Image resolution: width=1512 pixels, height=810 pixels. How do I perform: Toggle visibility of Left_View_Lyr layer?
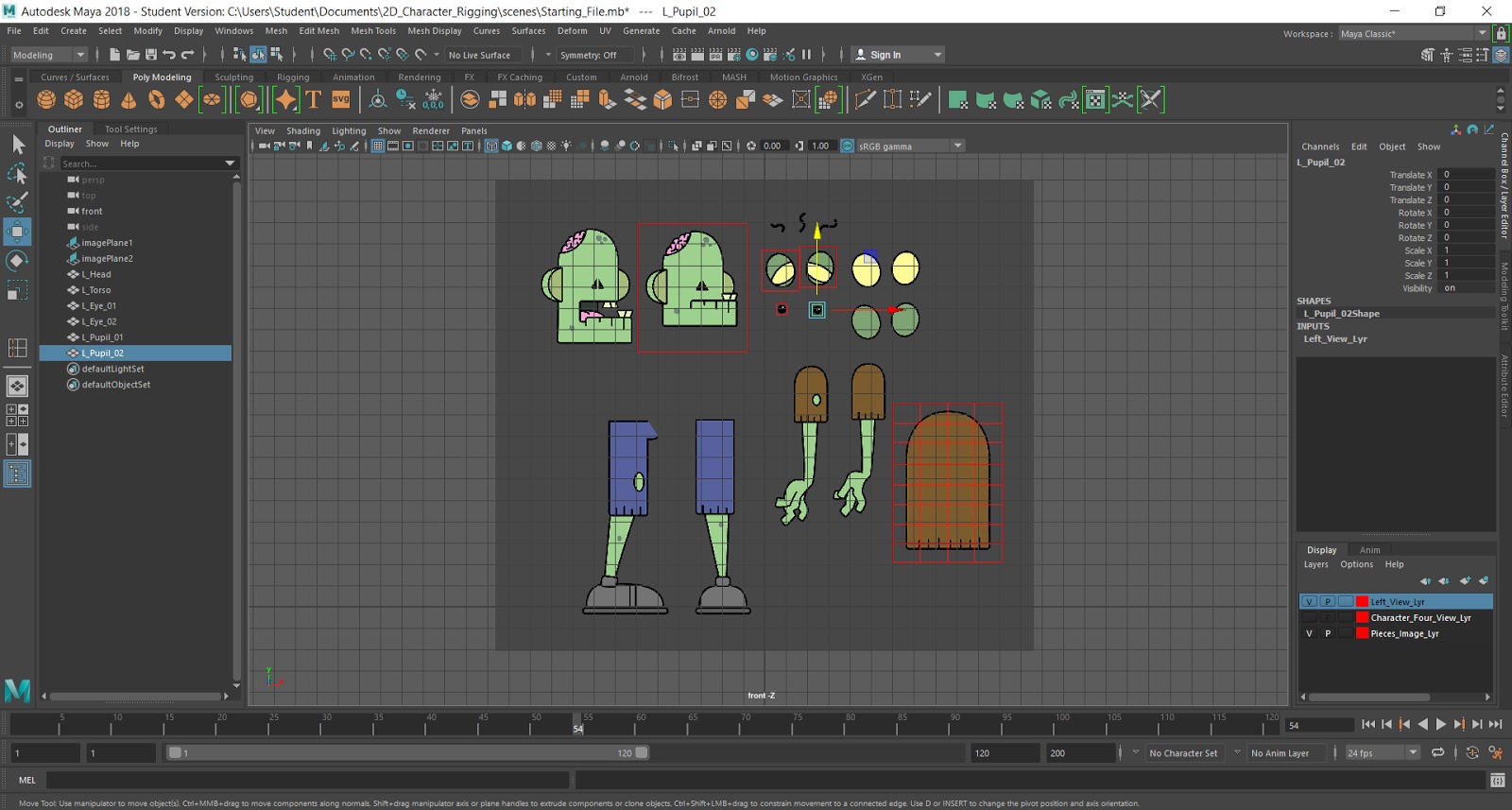pos(1309,602)
